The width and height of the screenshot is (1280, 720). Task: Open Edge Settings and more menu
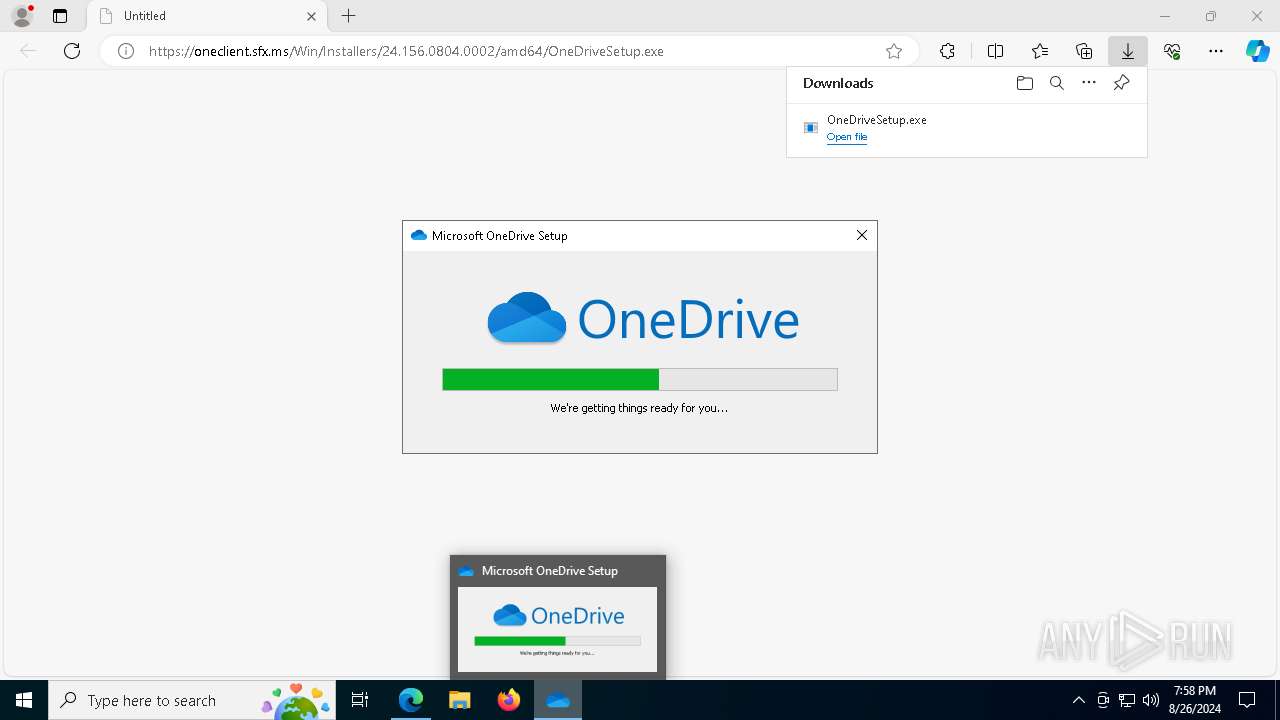(1216, 51)
